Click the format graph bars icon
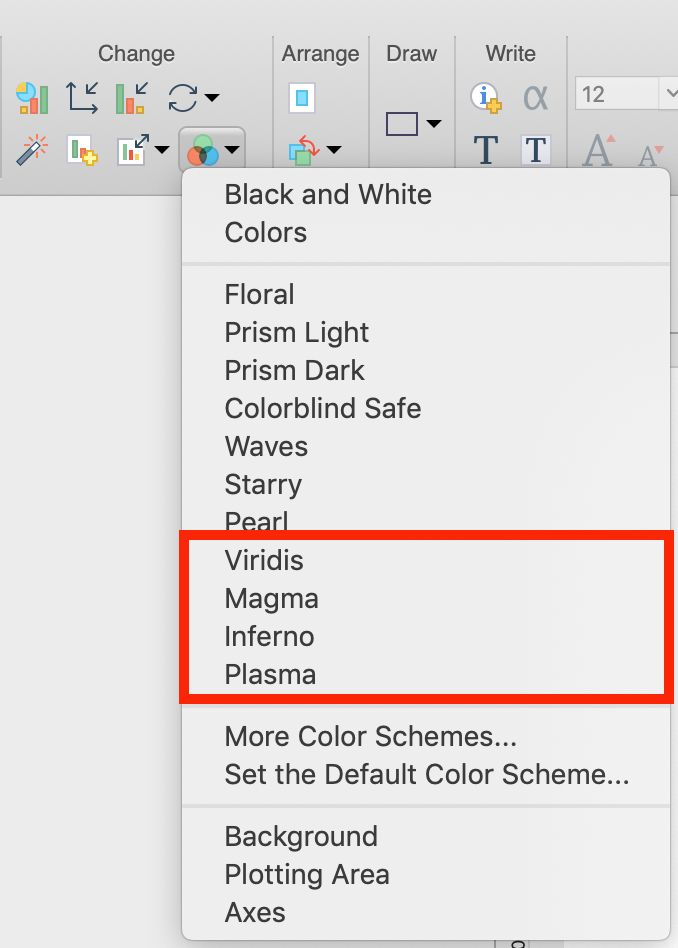This screenshot has width=678, height=948. point(130,98)
